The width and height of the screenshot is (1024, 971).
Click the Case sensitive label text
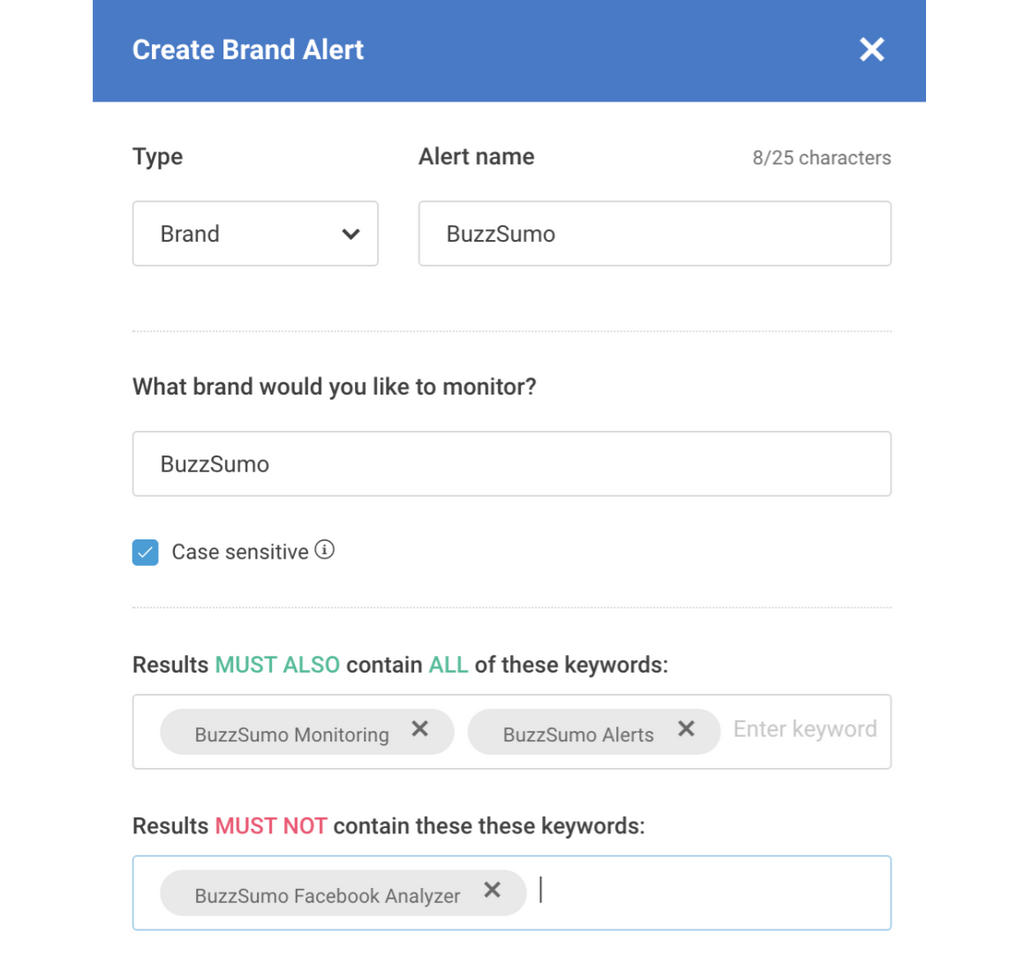[x=240, y=552]
